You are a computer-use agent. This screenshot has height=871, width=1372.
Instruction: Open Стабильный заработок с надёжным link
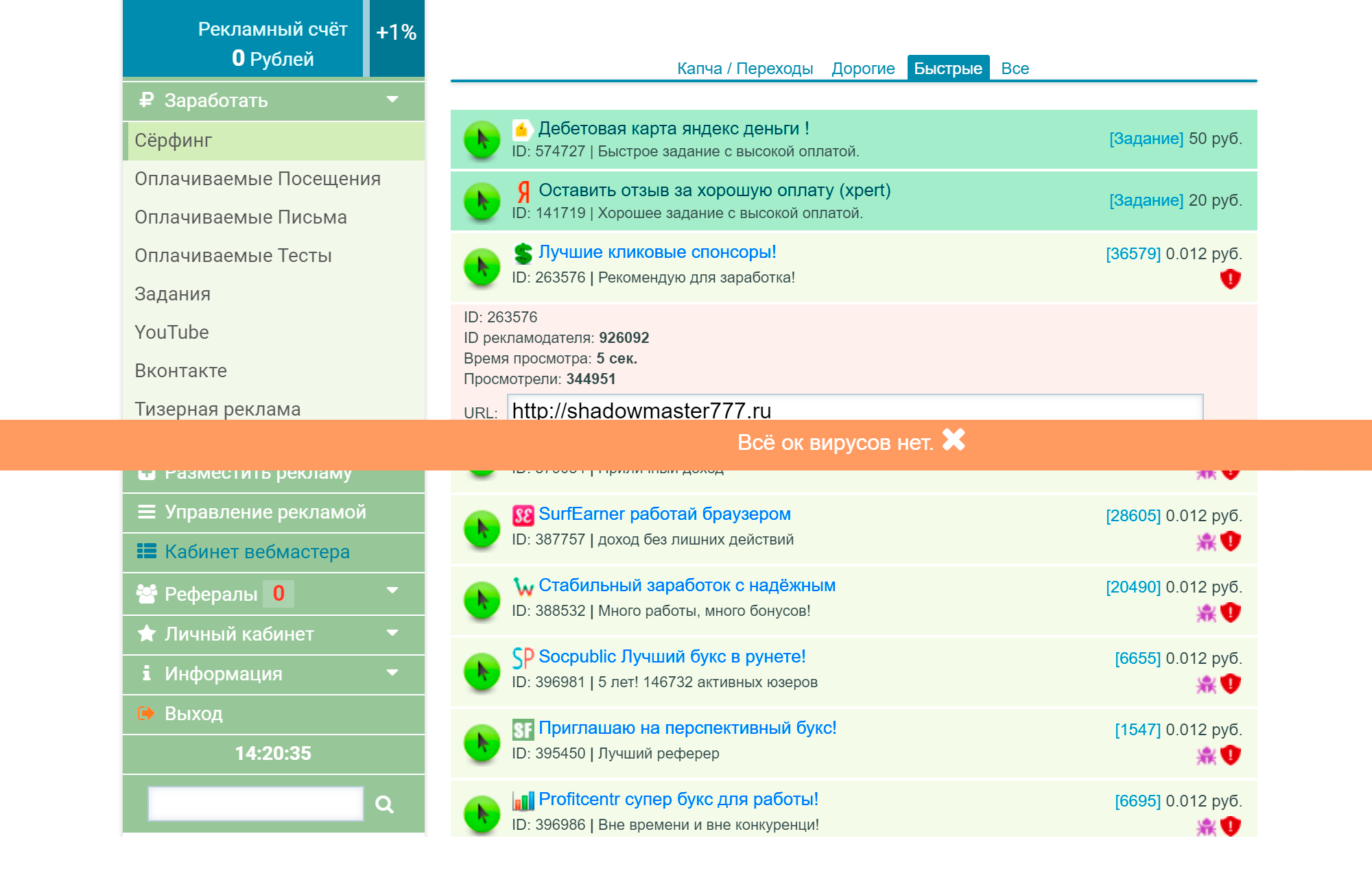point(687,585)
